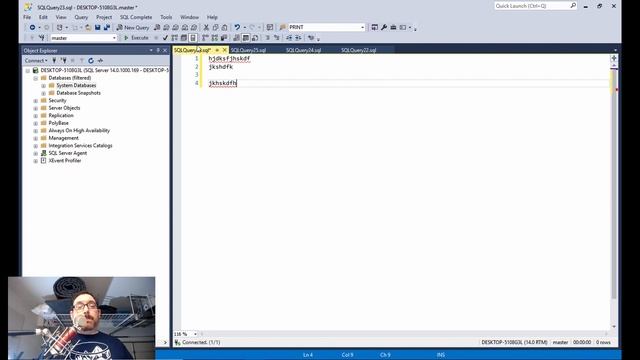
Task: Expand the SQL Server Agent node
Action: click(x=36, y=153)
